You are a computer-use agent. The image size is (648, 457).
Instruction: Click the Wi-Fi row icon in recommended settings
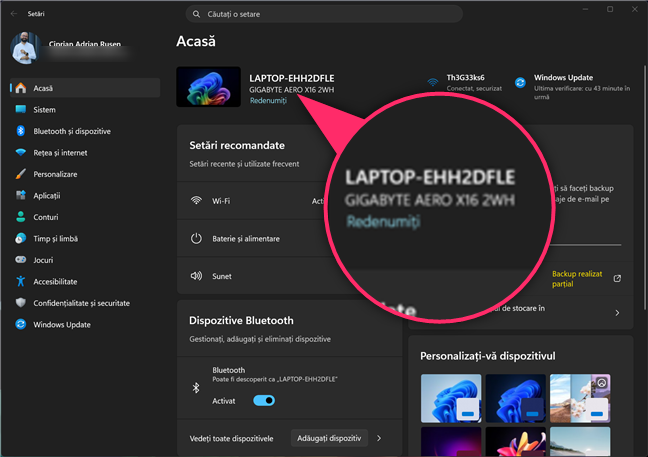196,201
